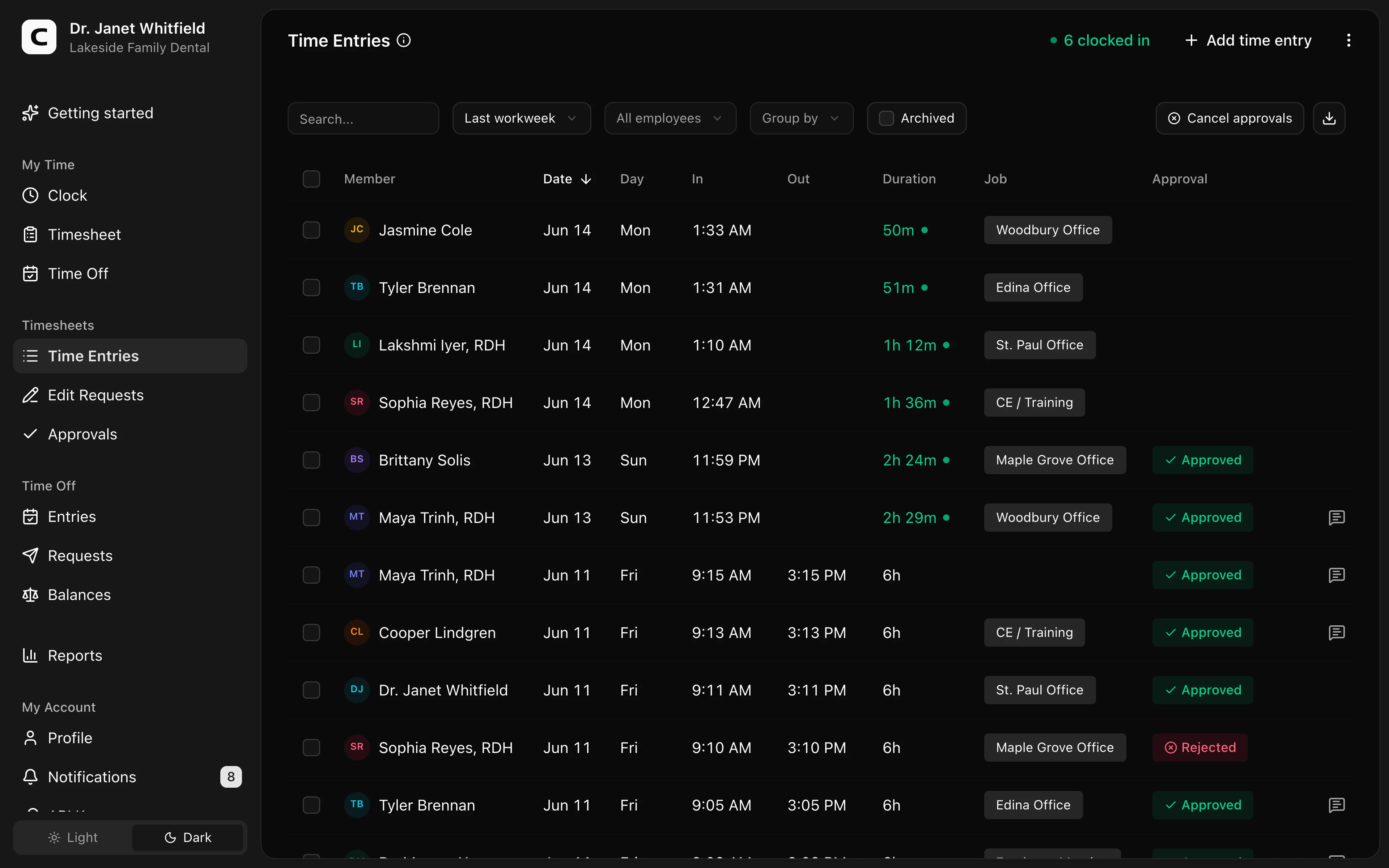
Task: Click Brittany Solis's BS avatar
Action: click(x=357, y=459)
